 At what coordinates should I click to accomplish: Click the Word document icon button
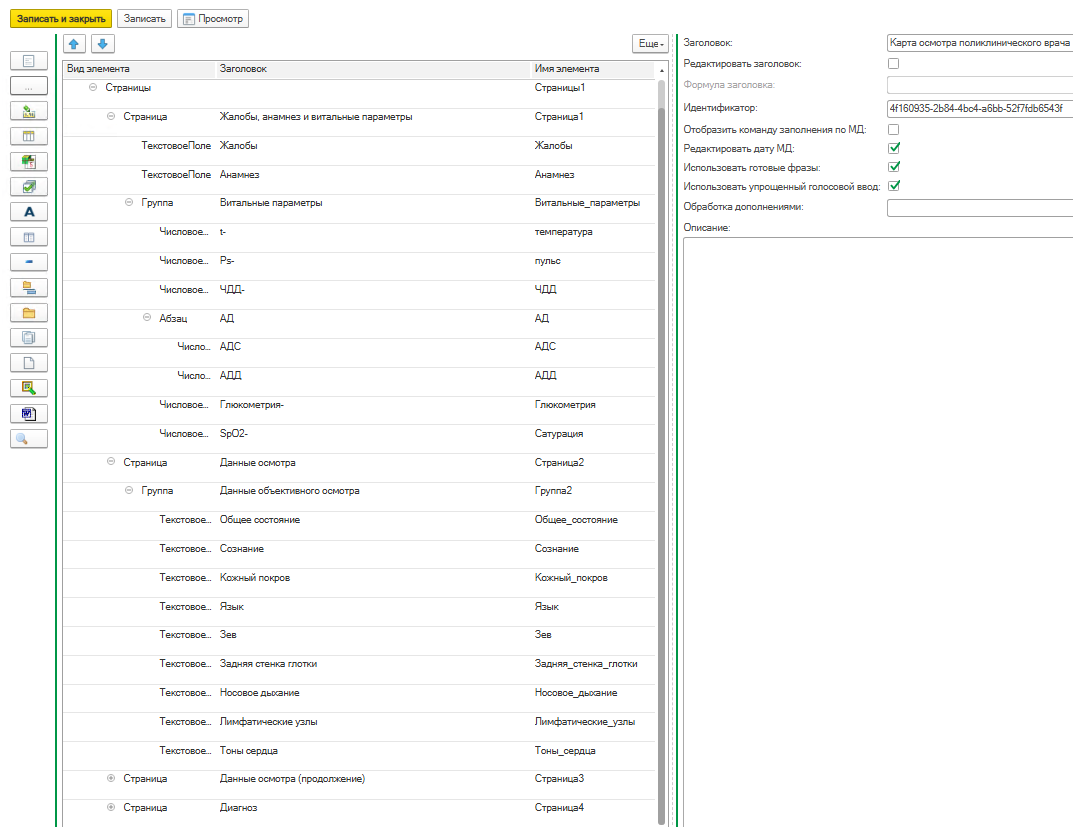(x=29, y=414)
